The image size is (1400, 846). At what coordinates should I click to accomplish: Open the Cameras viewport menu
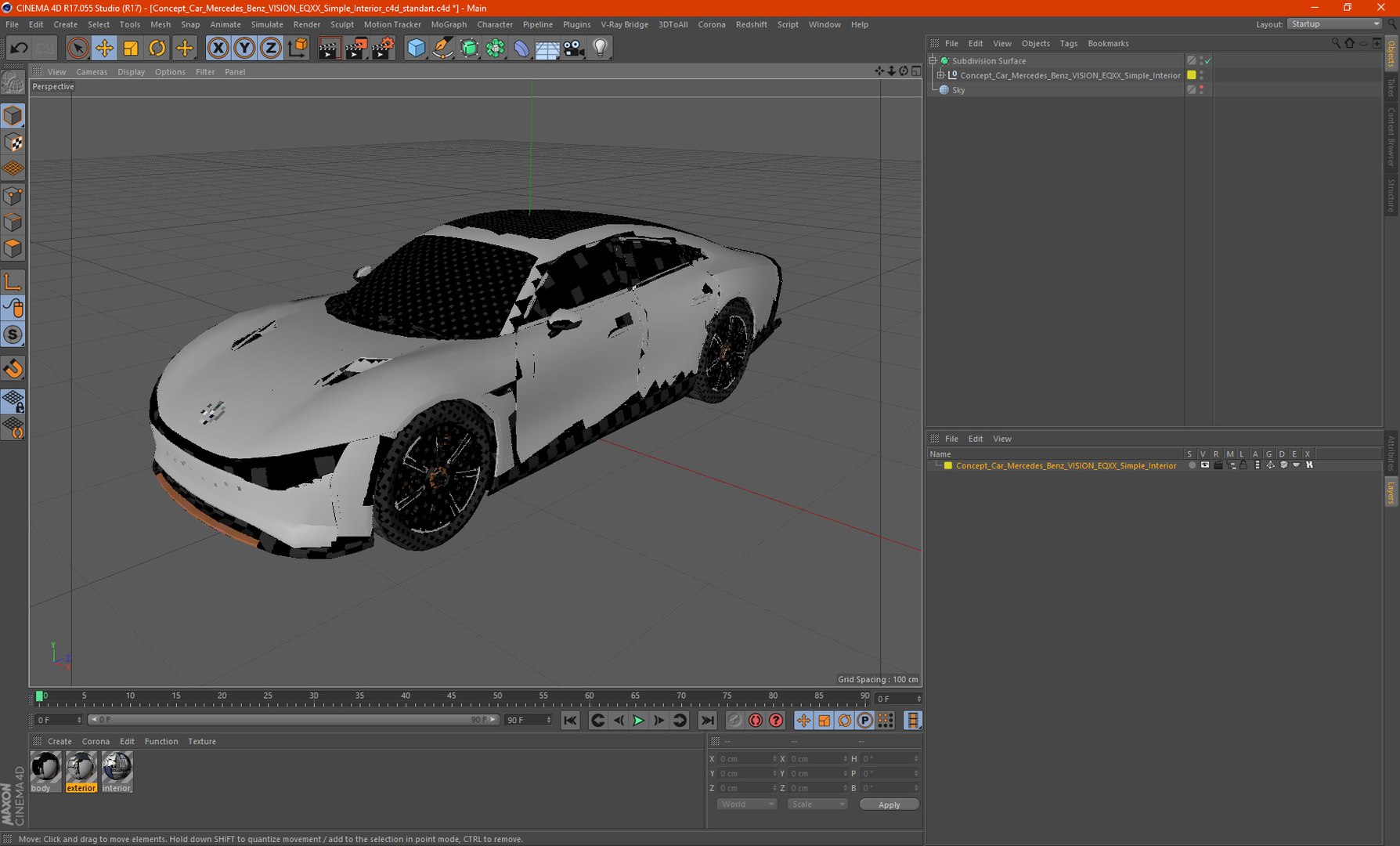point(92,72)
